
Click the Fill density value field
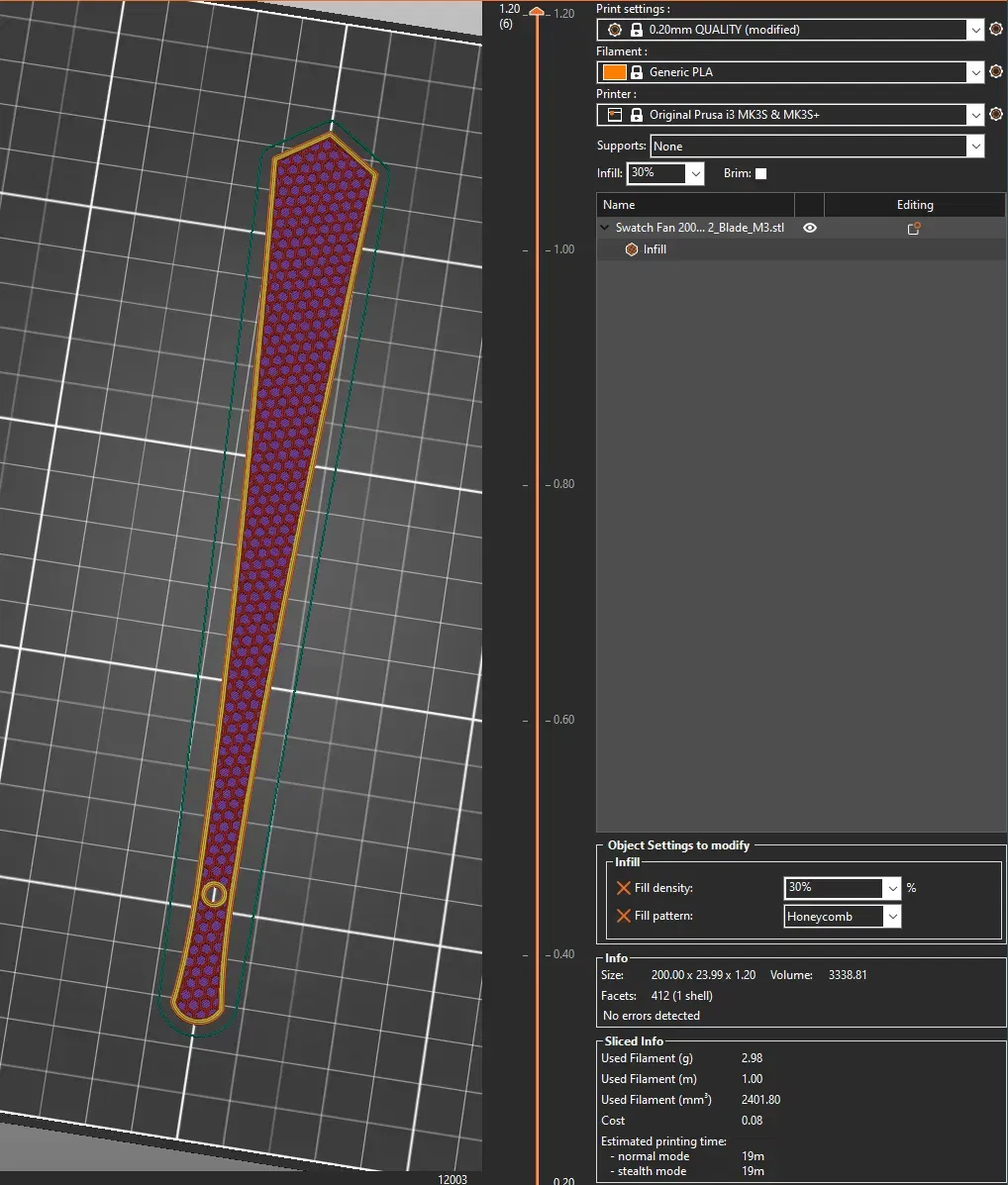coord(834,888)
